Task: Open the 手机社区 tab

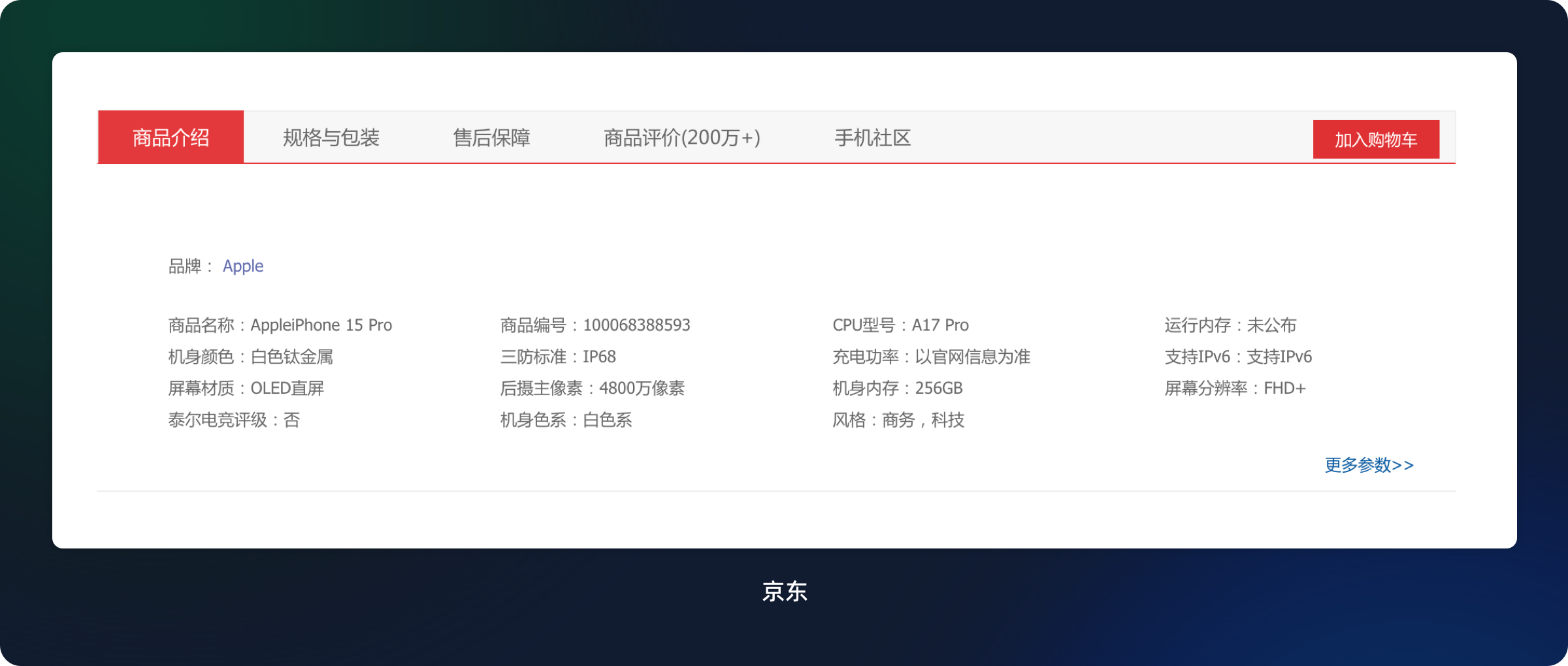Action: pos(873,137)
